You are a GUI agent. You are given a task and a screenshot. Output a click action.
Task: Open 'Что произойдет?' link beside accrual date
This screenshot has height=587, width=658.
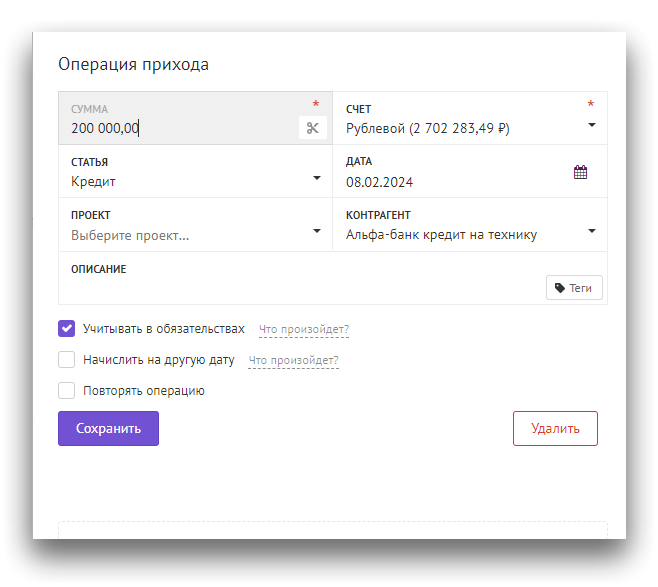pos(293,361)
